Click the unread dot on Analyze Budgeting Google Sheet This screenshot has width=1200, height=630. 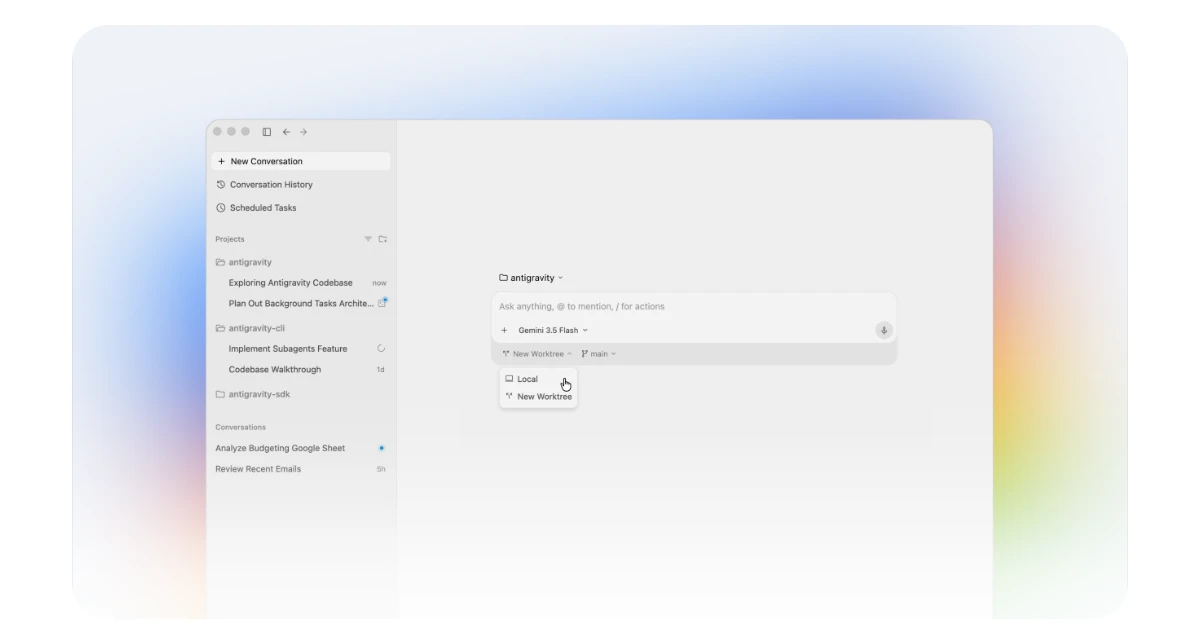[x=381, y=448]
